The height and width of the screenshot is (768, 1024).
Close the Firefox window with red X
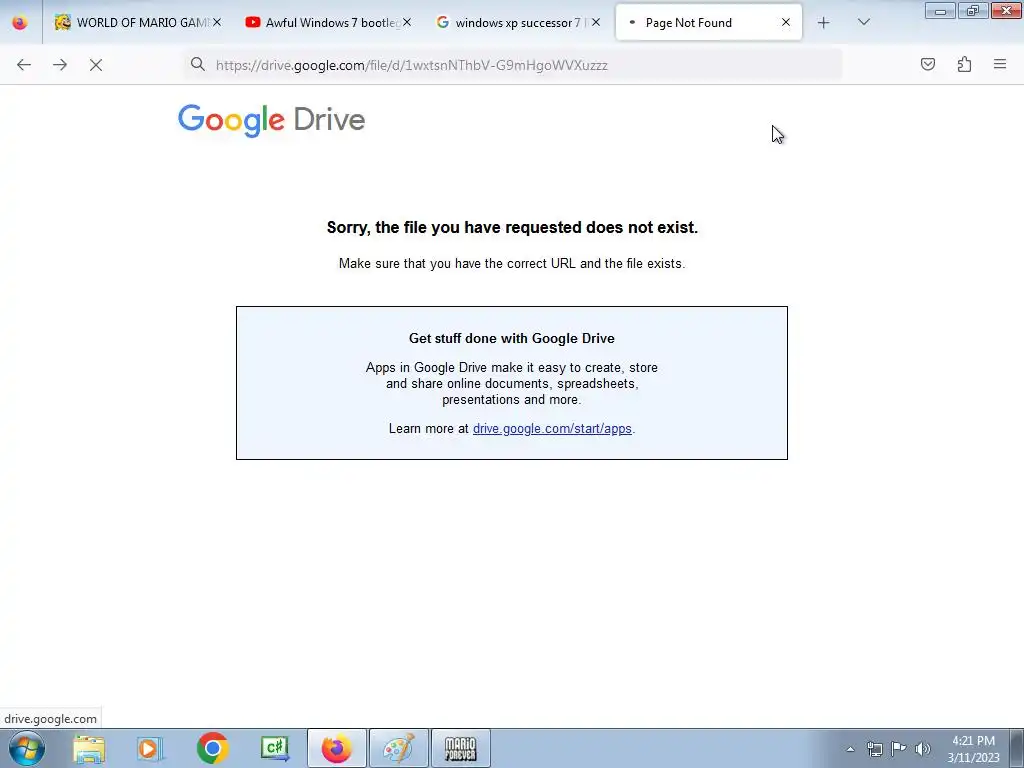pos(1006,11)
